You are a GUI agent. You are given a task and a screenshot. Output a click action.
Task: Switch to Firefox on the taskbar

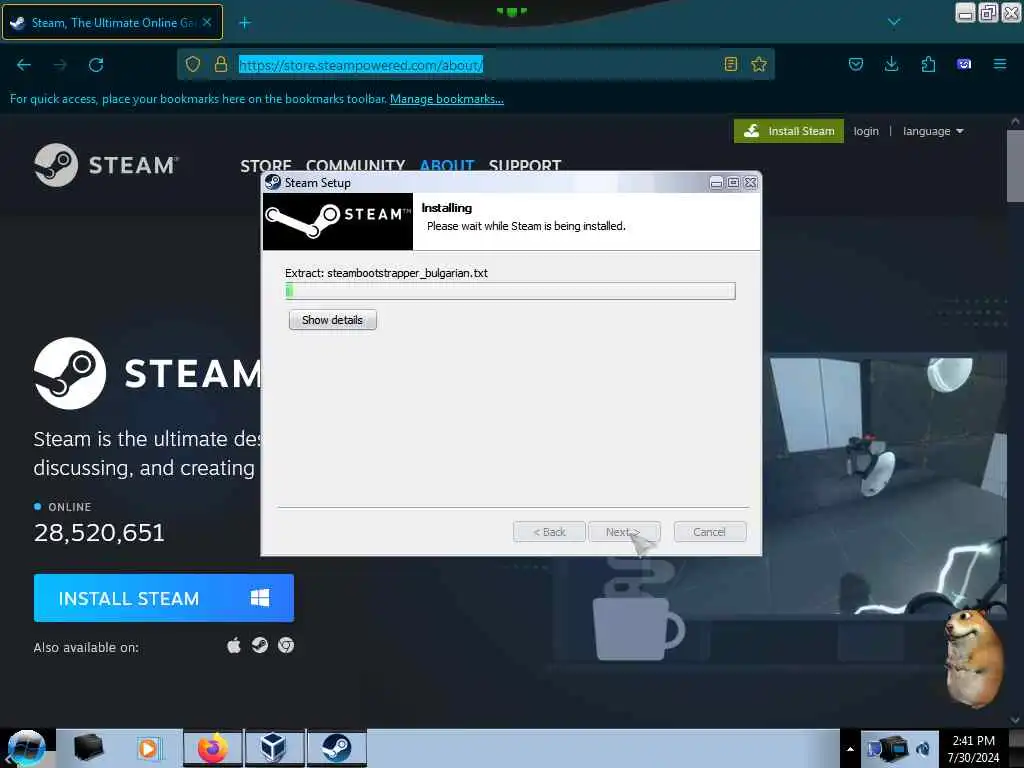213,748
